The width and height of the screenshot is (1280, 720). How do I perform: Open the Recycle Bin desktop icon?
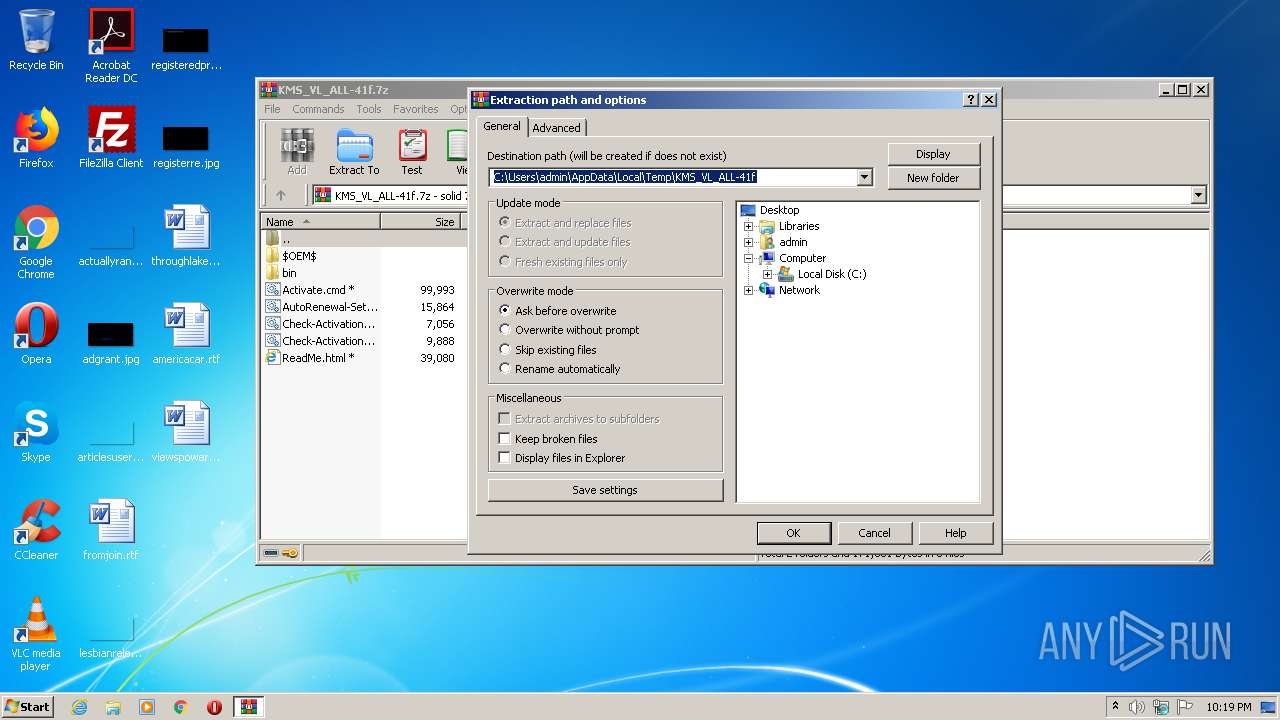click(x=36, y=40)
